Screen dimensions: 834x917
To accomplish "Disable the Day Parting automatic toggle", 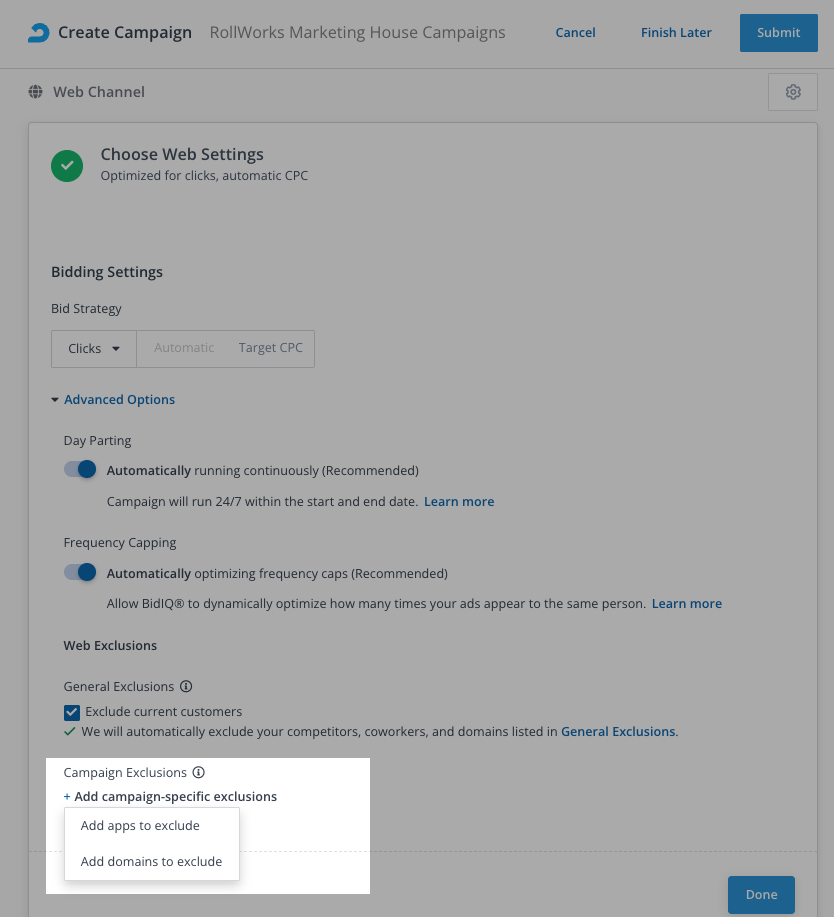I will tap(80, 469).
